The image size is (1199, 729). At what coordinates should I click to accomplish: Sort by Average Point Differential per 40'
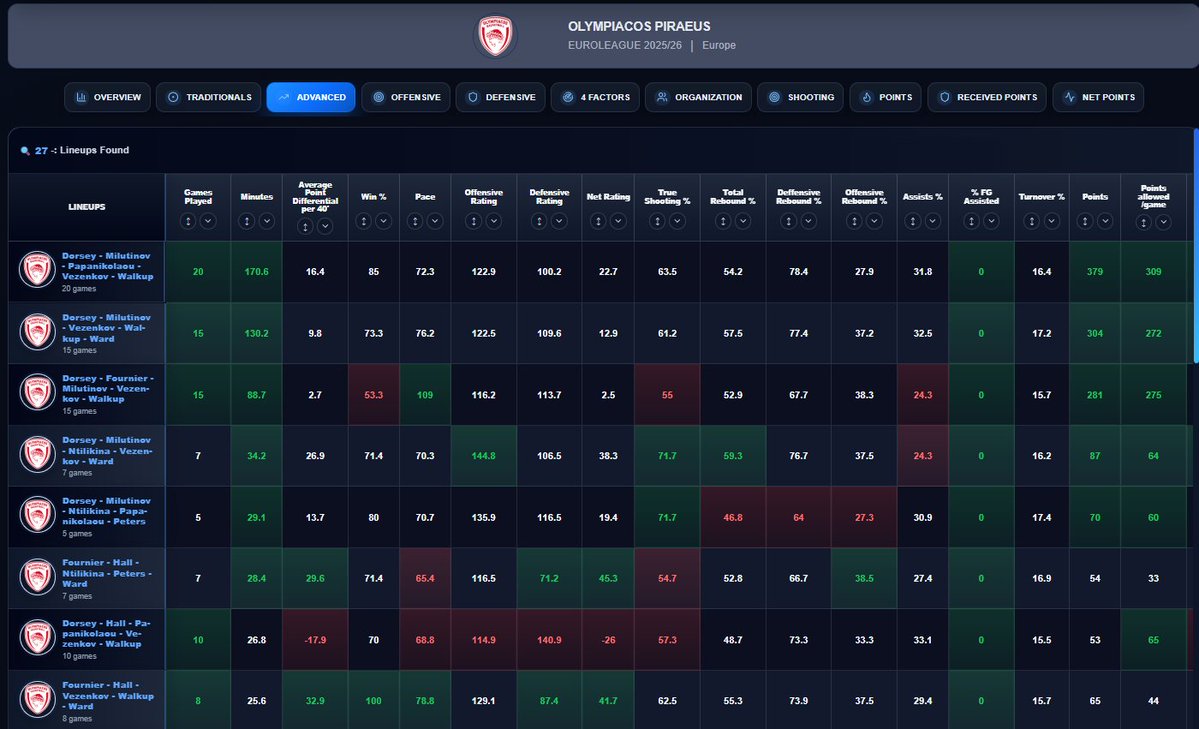[x=305, y=226]
